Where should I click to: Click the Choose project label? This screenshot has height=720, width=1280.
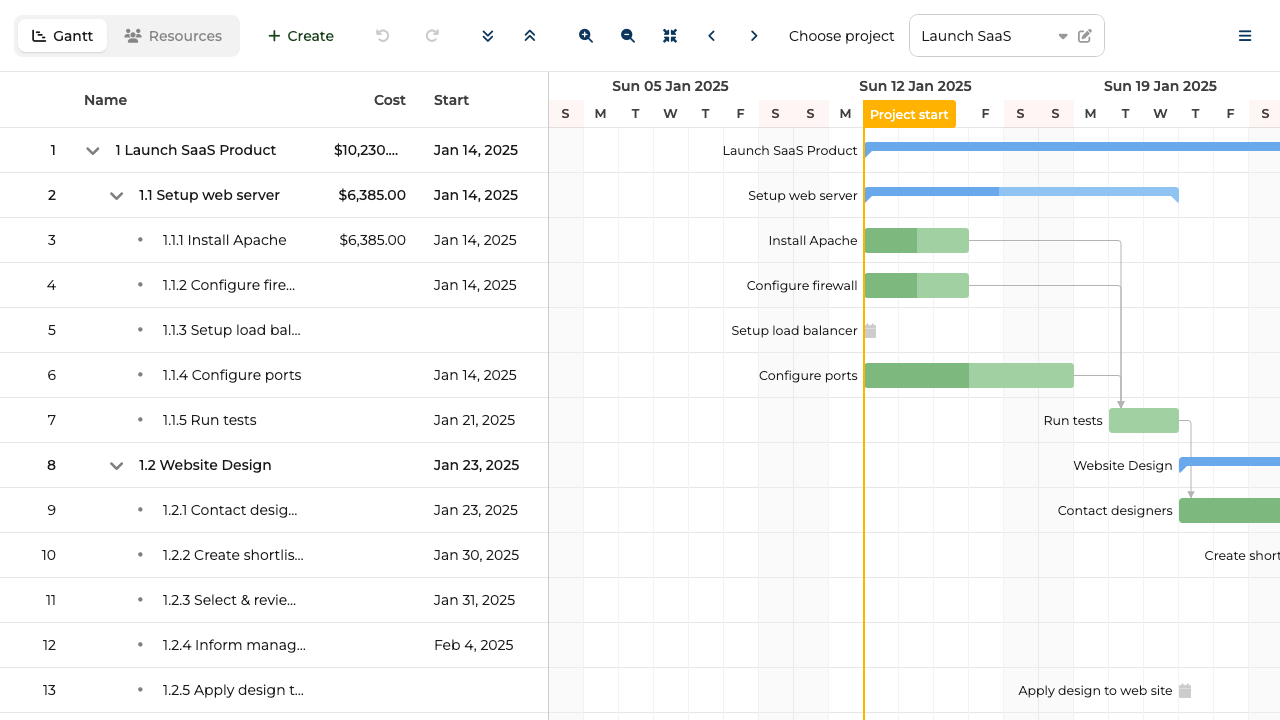pyautogui.click(x=842, y=36)
